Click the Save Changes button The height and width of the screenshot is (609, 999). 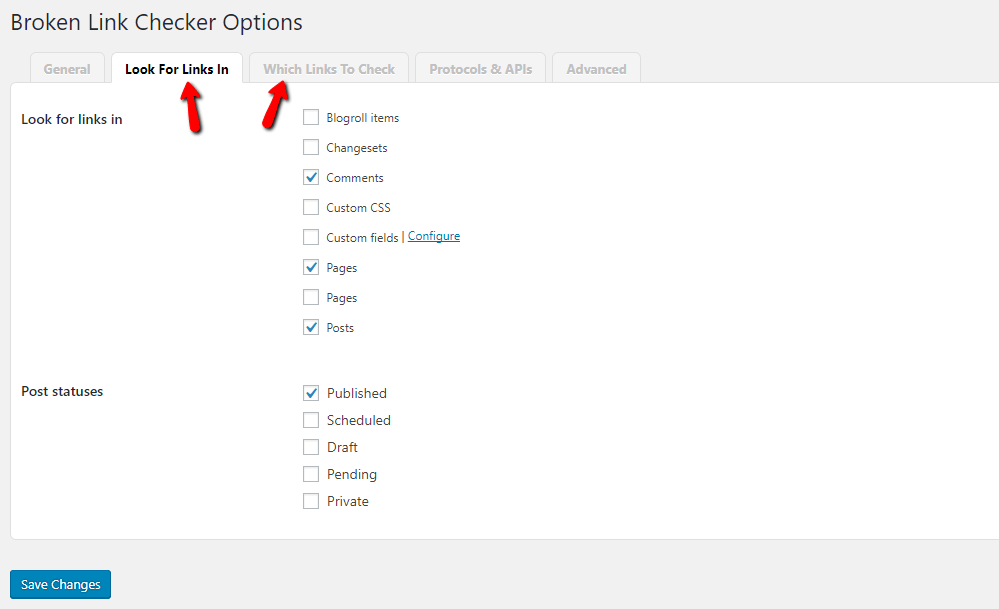pos(61,584)
